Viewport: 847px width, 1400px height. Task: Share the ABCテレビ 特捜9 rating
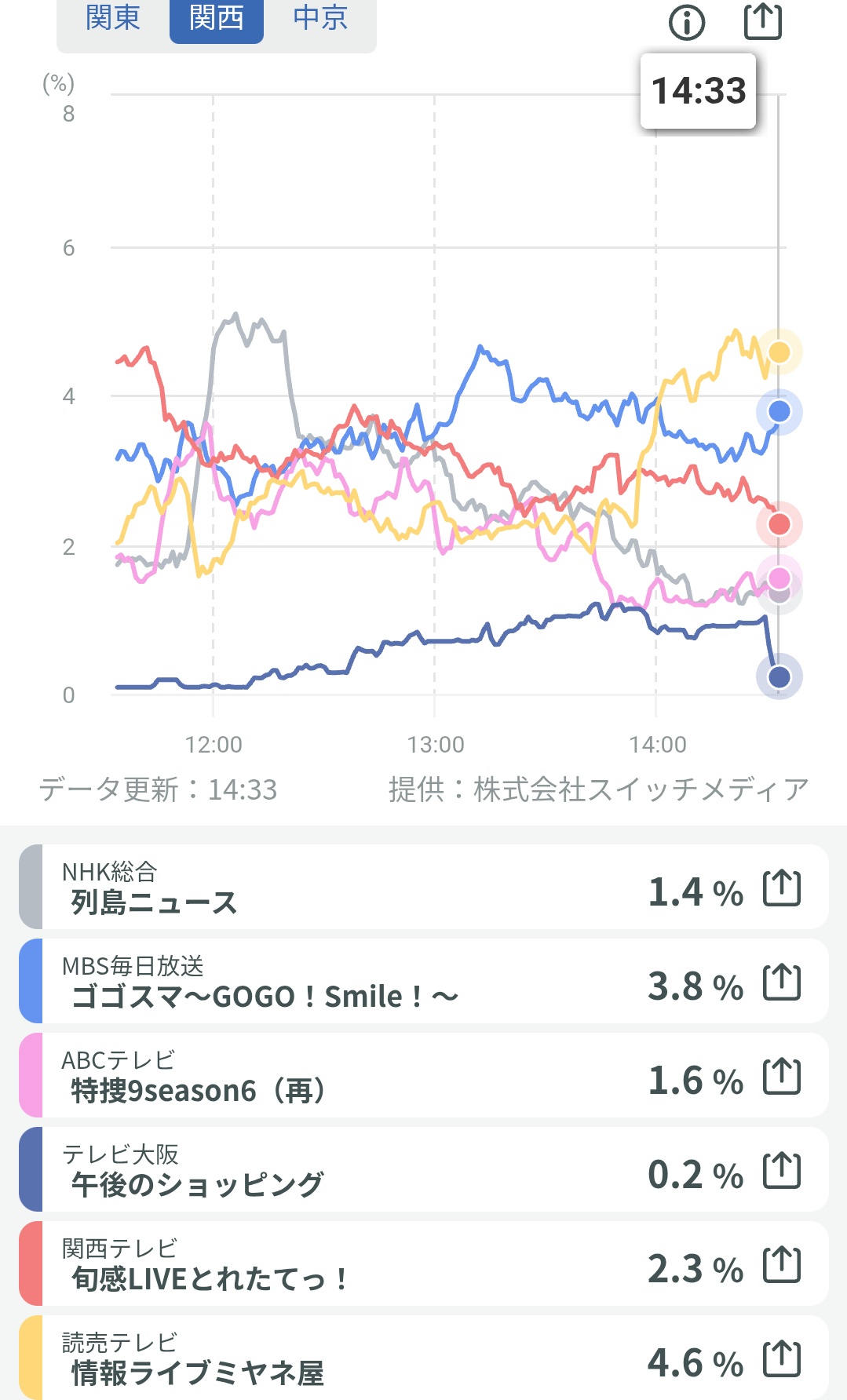coord(782,1077)
